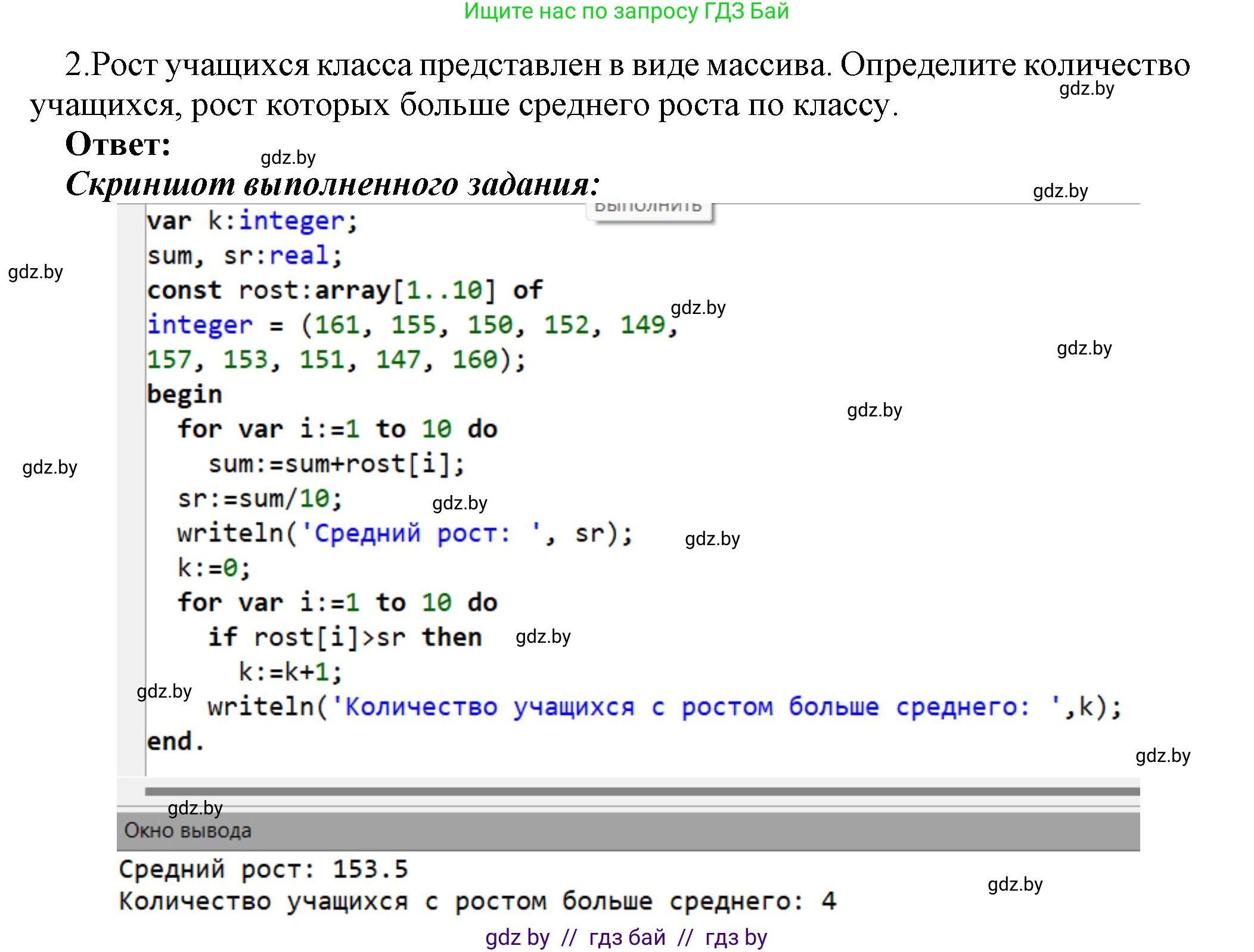
Task: Click the bottom 'gdz by // гдз бай' footer text
Action: 626,938
